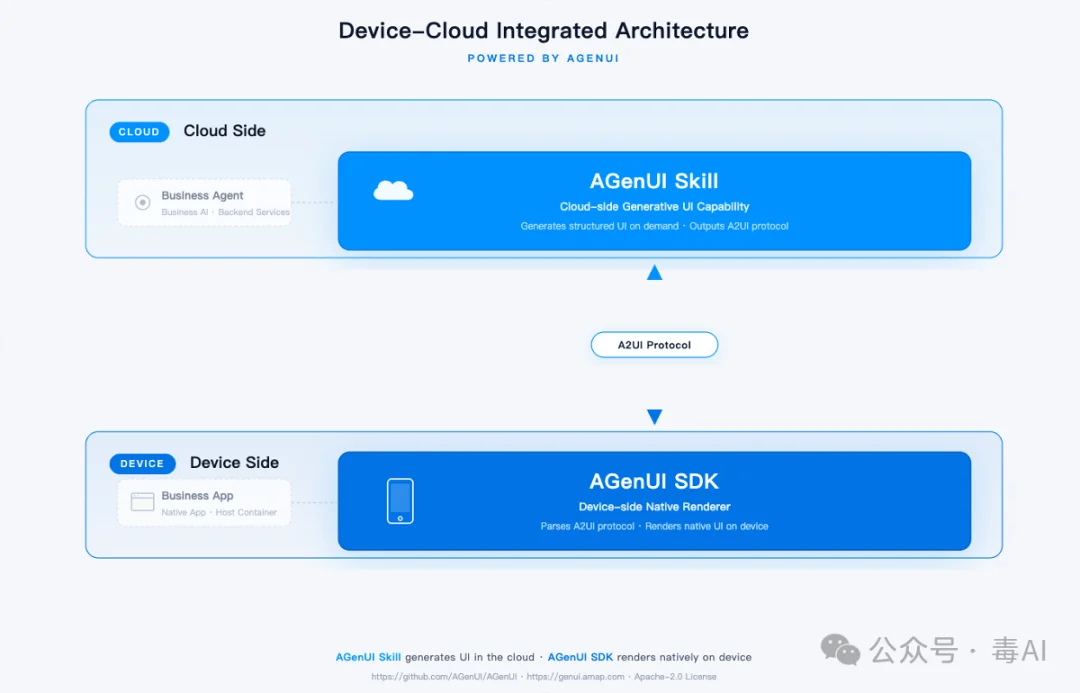Click the AGenUI Skill link in footer
Image resolution: width=1080 pixels, height=693 pixels.
pos(368,657)
